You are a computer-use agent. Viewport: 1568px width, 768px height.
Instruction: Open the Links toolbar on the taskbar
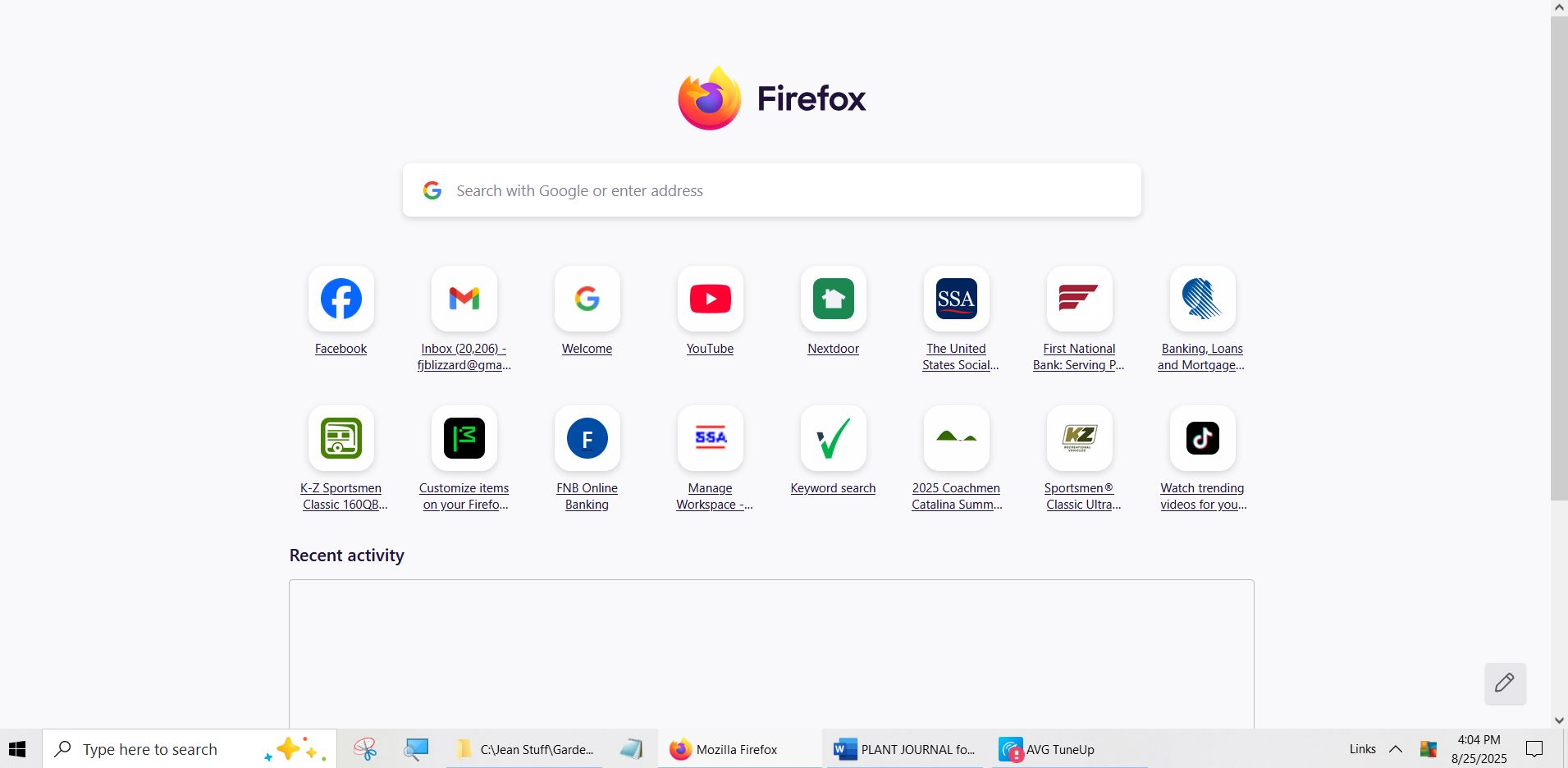[1363, 749]
